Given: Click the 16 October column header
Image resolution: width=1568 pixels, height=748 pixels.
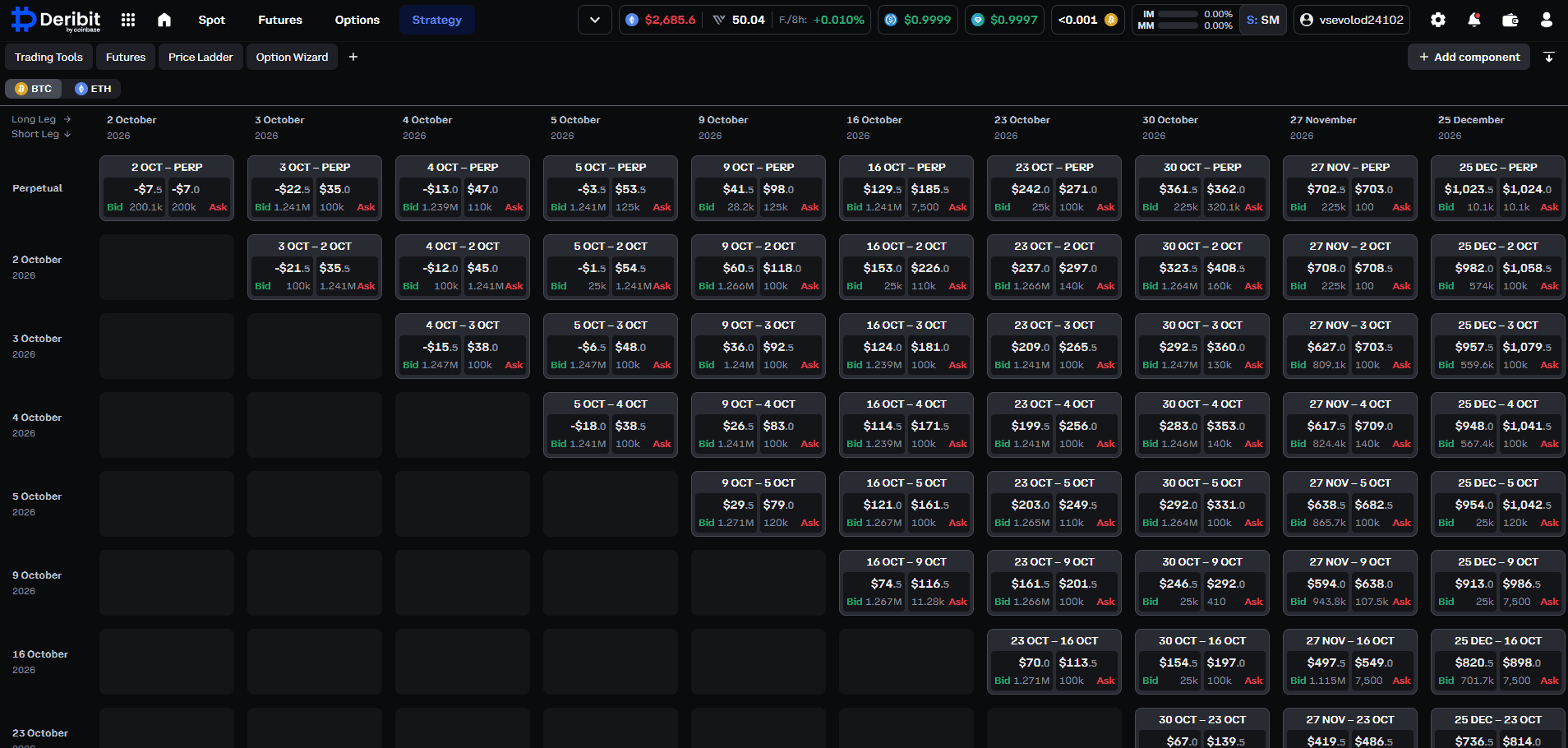Looking at the screenshot, I should [x=874, y=127].
